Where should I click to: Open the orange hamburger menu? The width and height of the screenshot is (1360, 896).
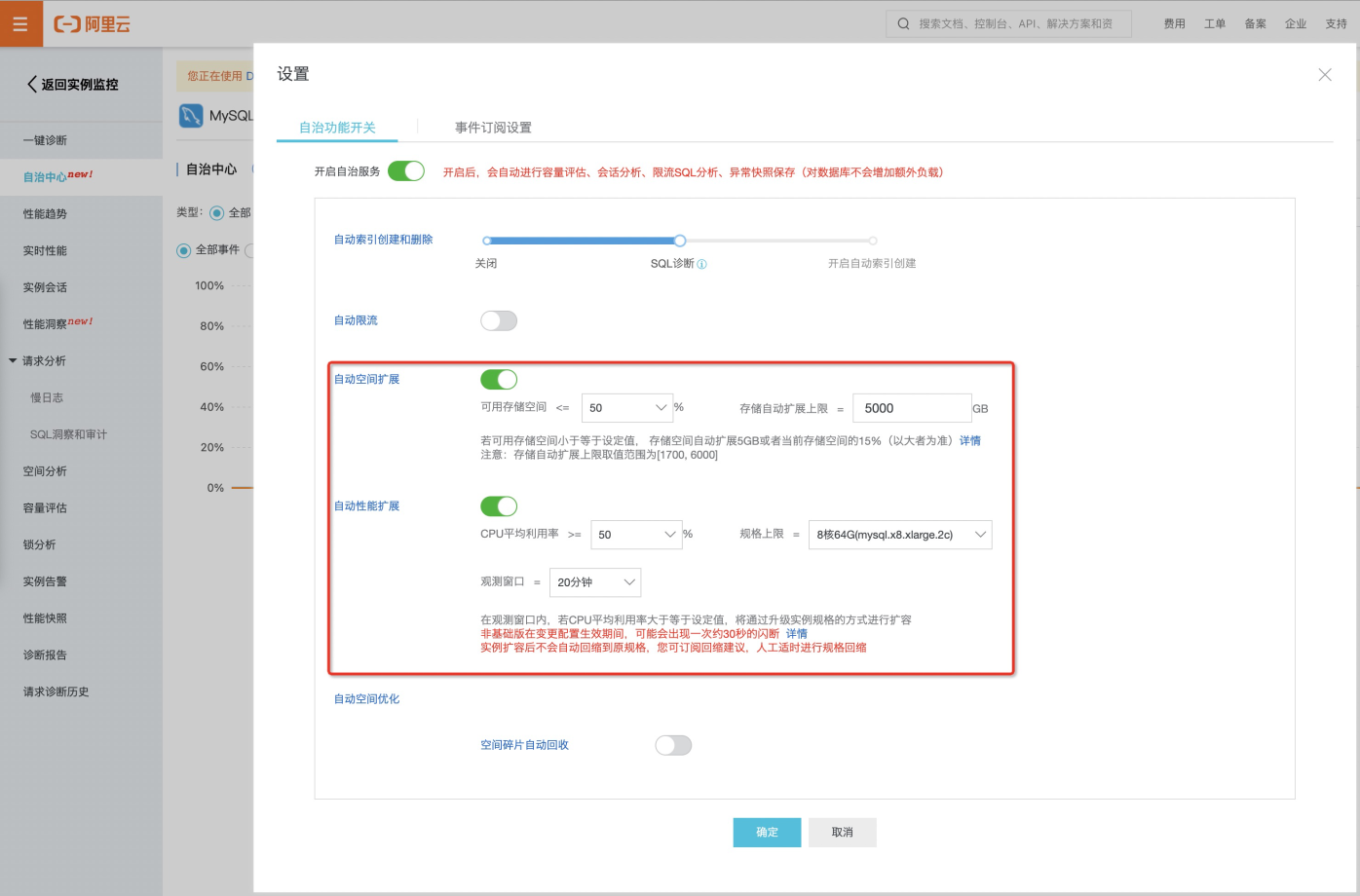20,23
